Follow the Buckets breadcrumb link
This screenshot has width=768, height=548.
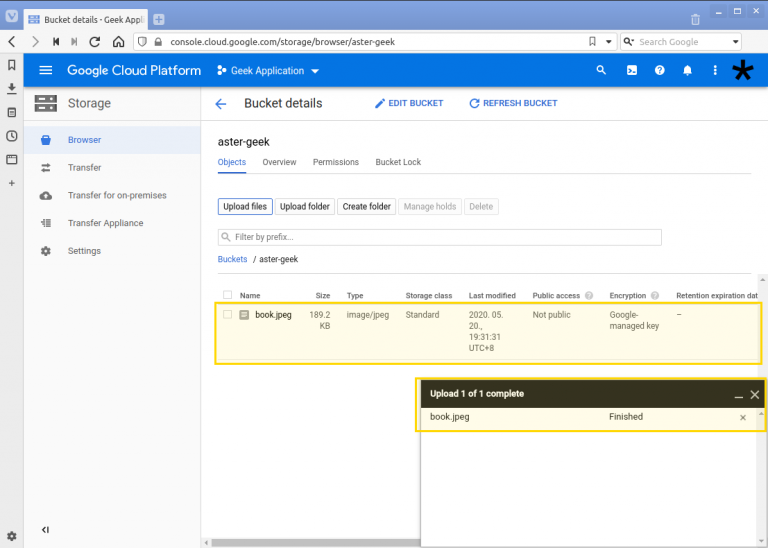click(232, 259)
